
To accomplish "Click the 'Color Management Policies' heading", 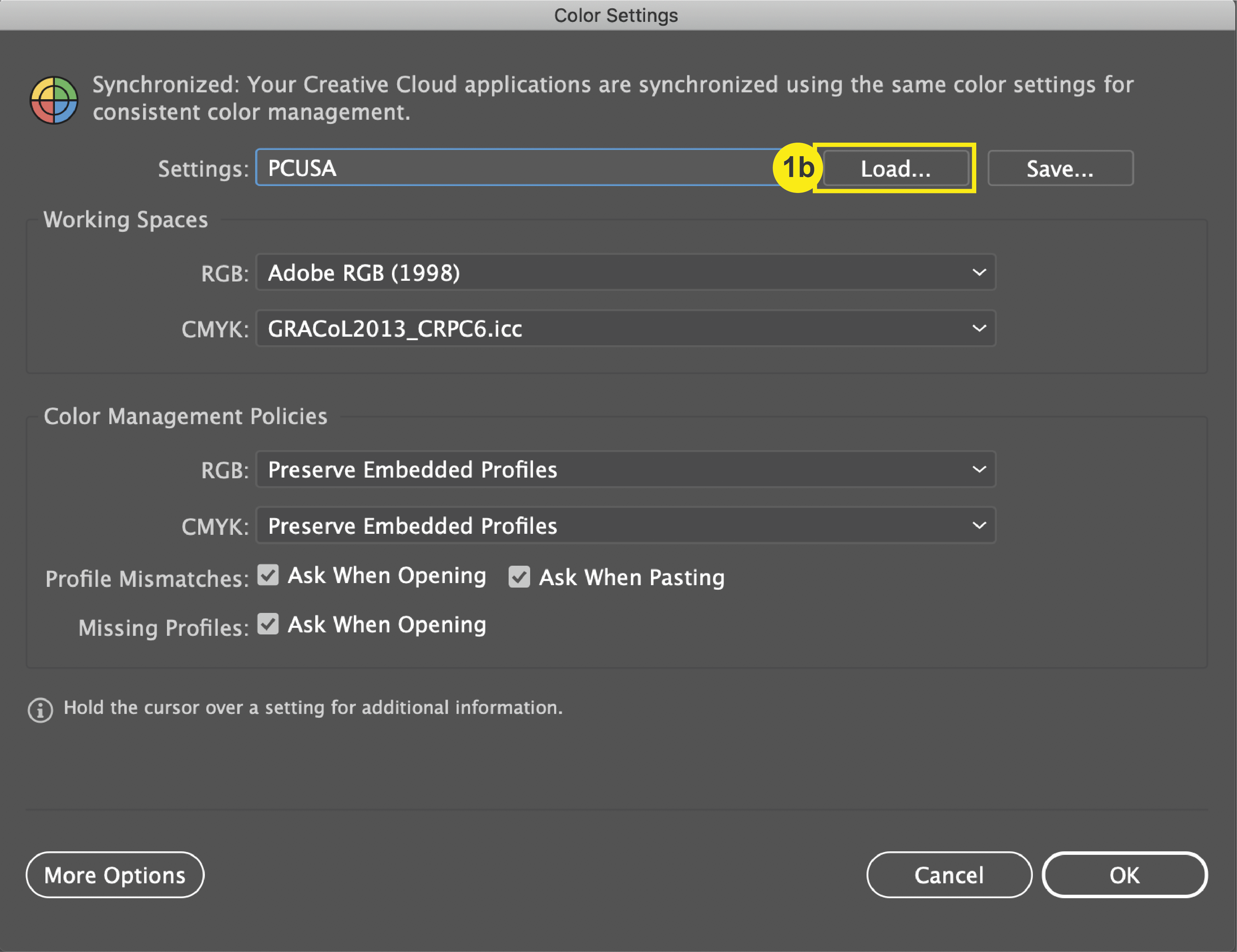I will (x=186, y=417).
